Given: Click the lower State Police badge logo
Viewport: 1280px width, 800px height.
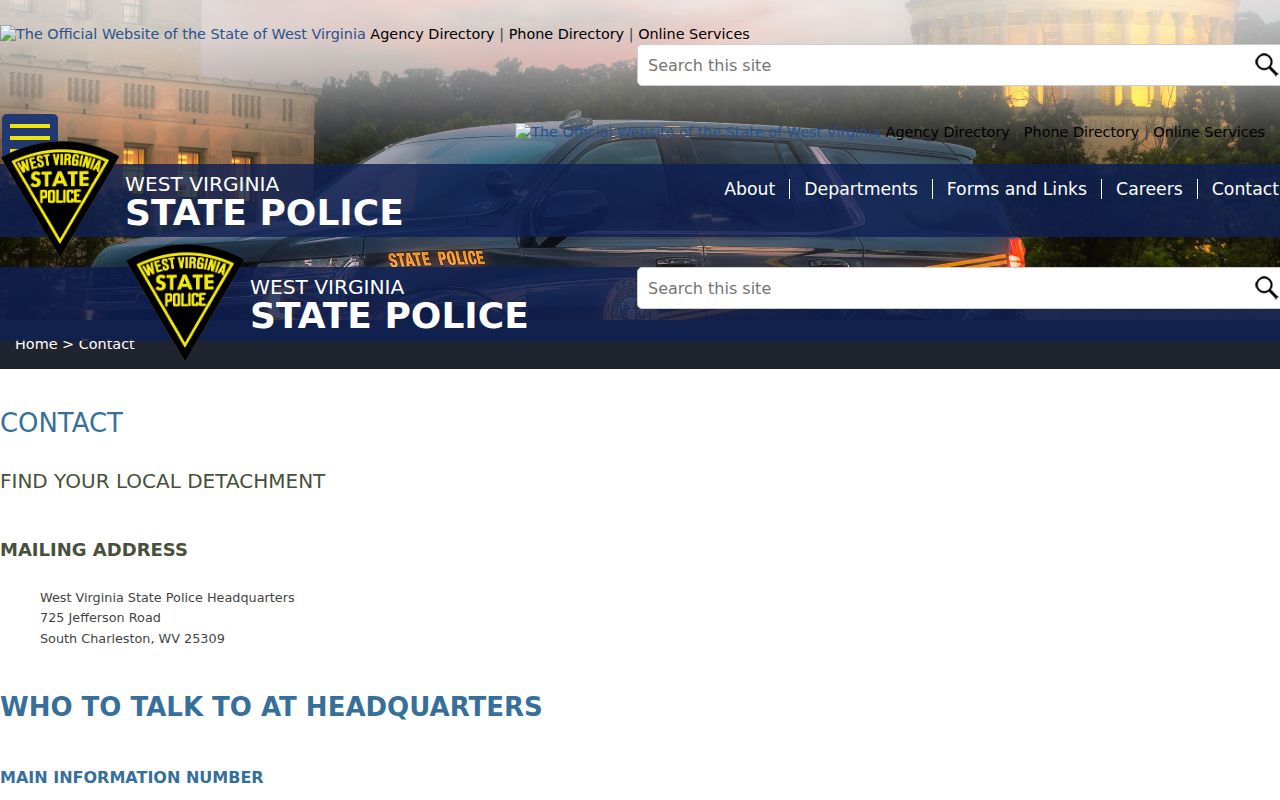Looking at the screenshot, I should click(185, 301).
